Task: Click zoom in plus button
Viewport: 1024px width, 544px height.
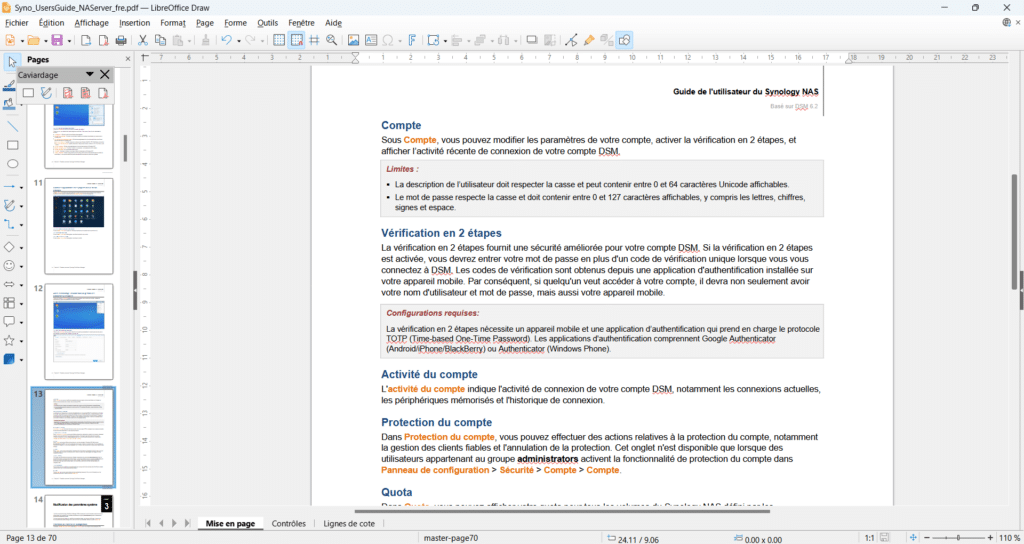Action: (x=991, y=538)
